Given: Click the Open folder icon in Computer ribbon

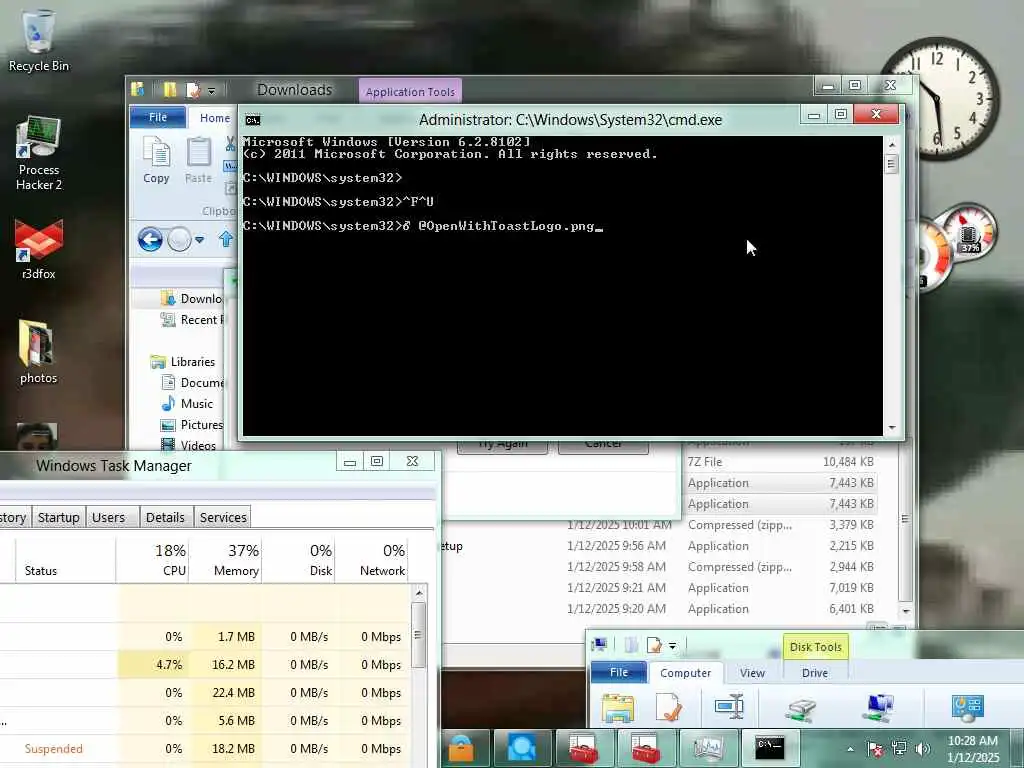Looking at the screenshot, I should point(618,709).
